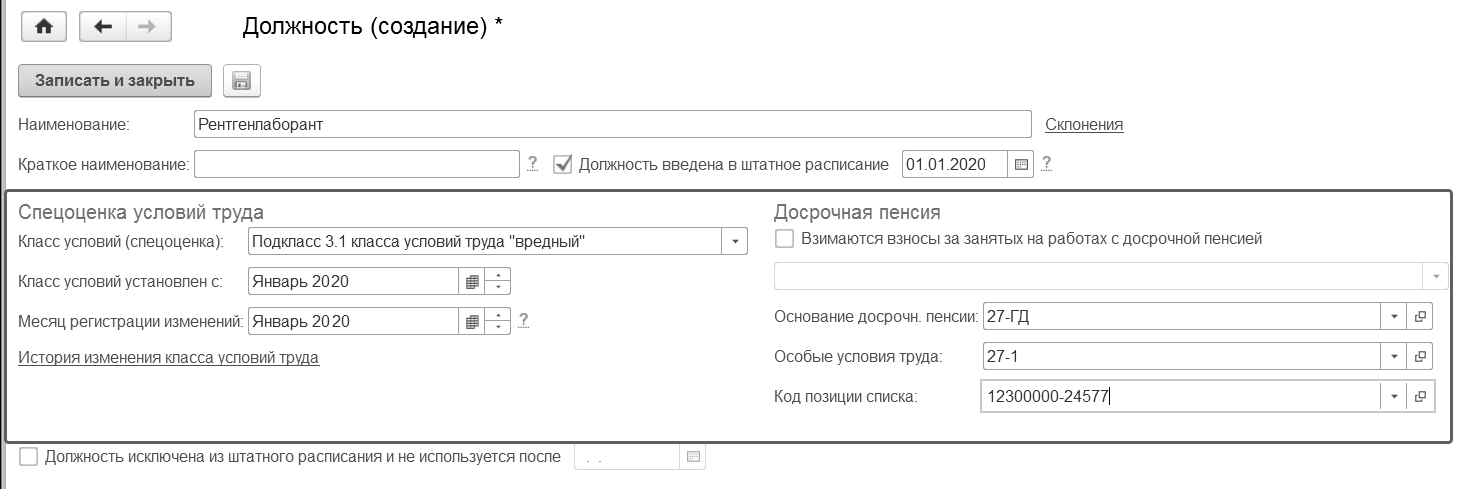Image resolution: width=1460 pixels, height=489 pixels.
Task: Expand special work conditions dropdown
Action: click(1394, 356)
